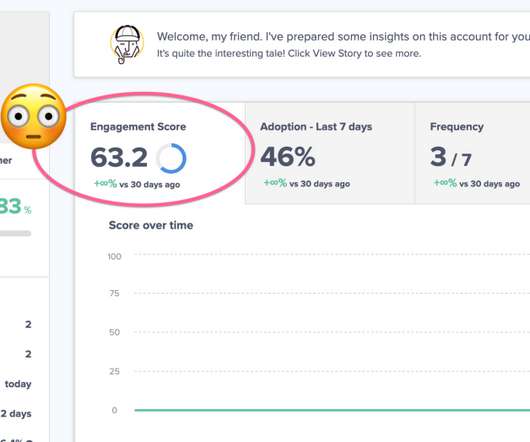Screen dimensions: 530x442
Task: Click the 3 / 7 frequency value
Action: (x=451, y=157)
